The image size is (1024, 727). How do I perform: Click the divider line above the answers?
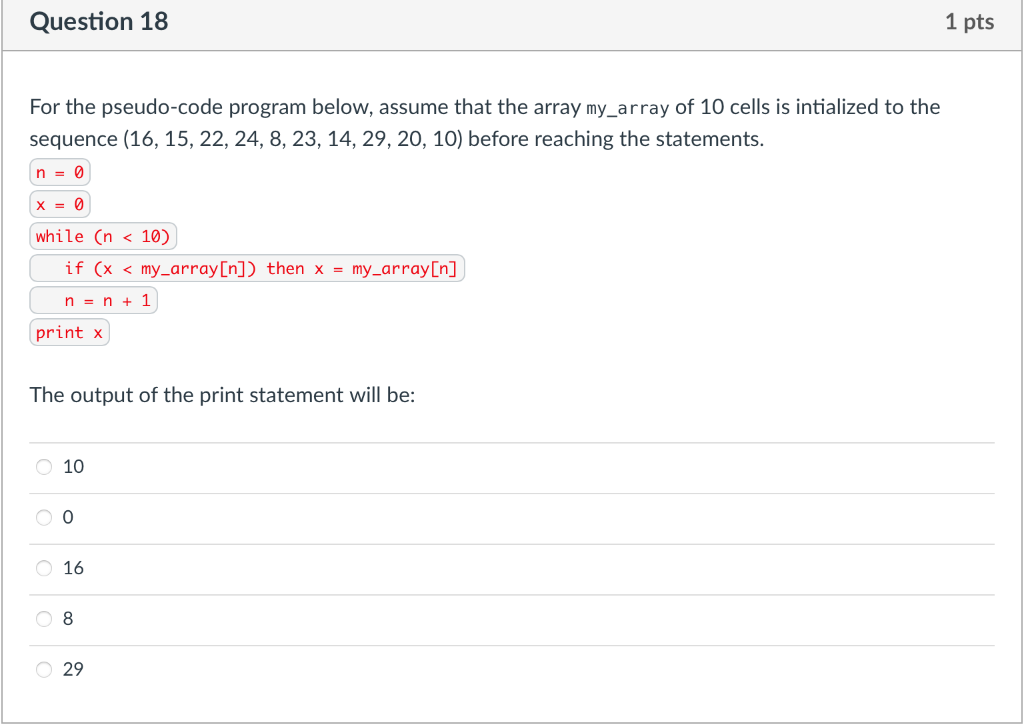pos(512,441)
